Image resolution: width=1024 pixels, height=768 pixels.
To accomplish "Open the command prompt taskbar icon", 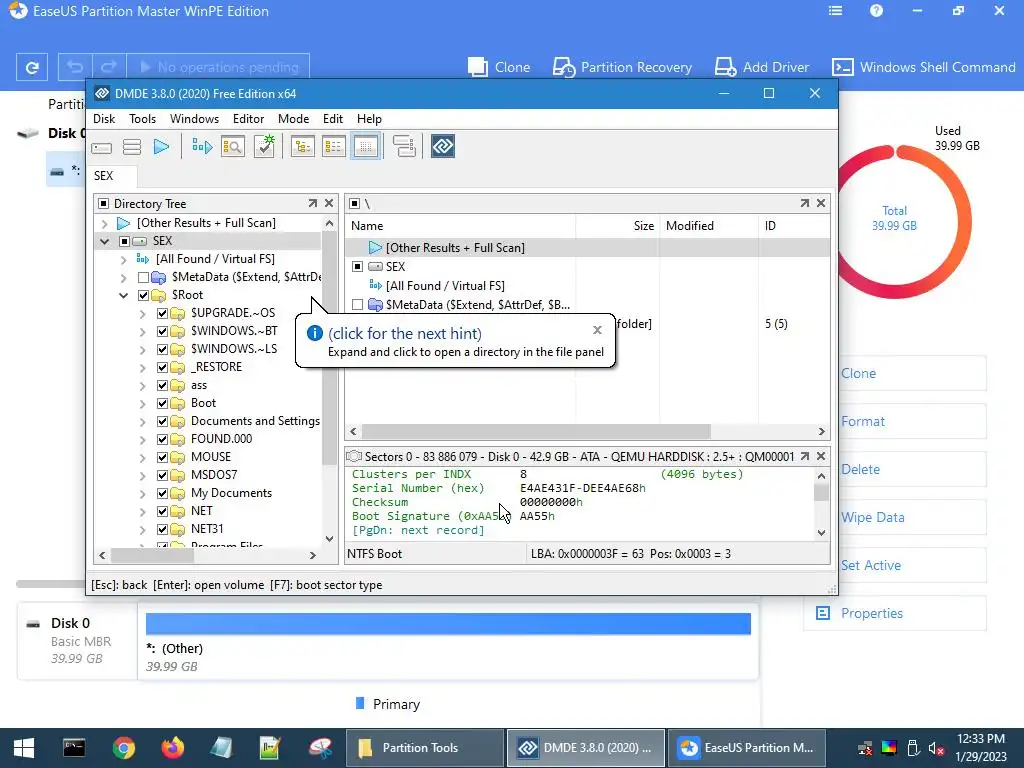I will [x=74, y=748].
